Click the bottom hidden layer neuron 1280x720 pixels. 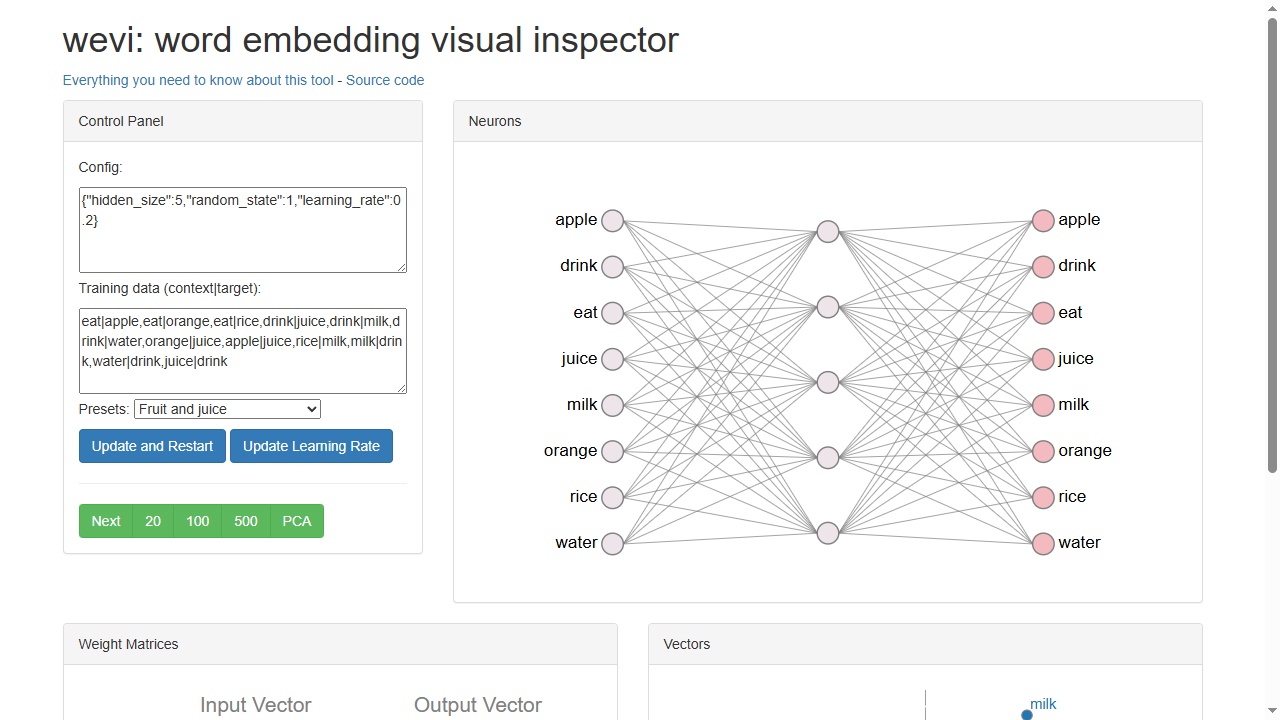pos(828,533)
